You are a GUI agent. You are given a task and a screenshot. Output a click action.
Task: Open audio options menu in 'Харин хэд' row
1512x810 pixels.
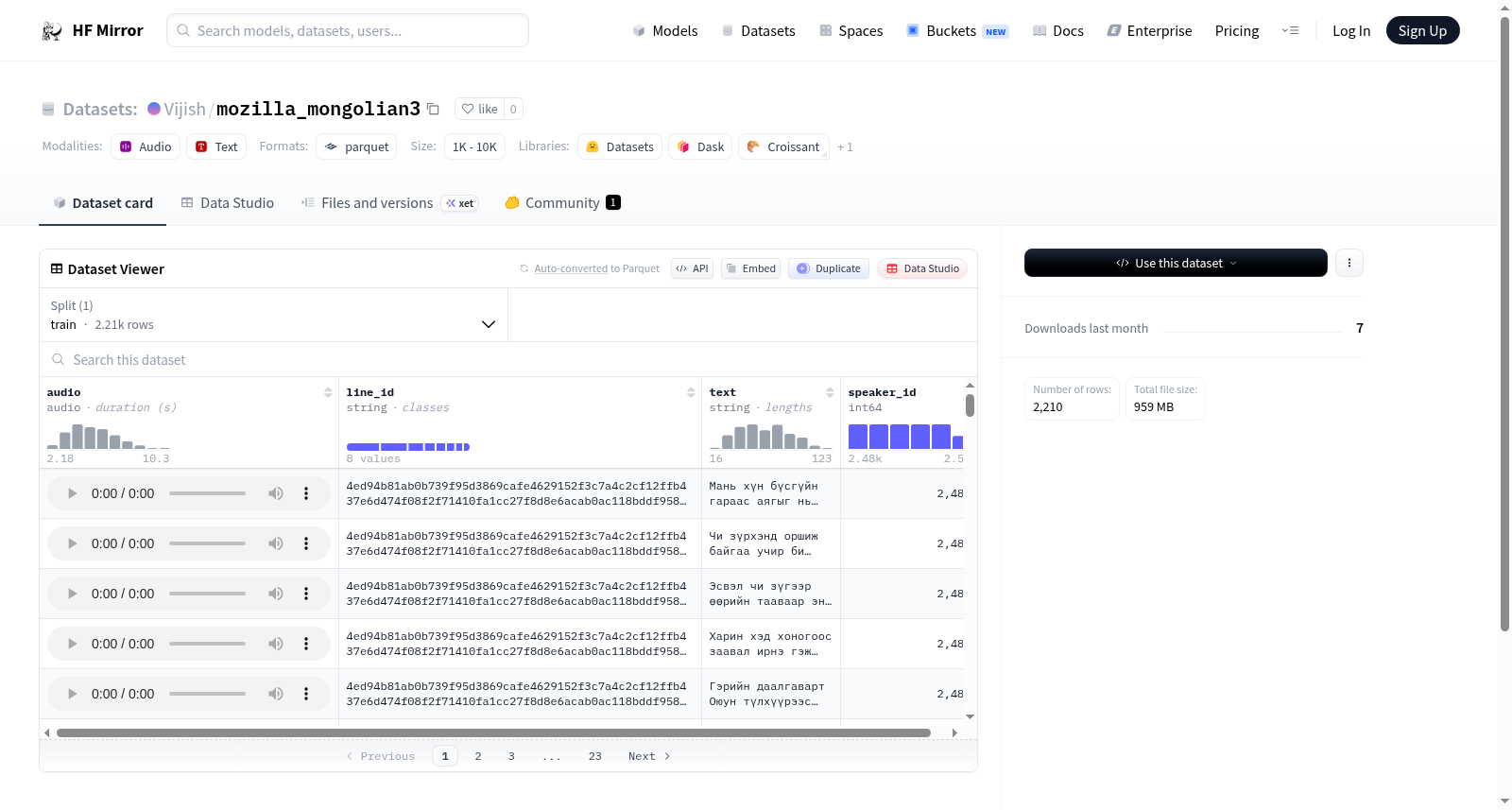pyautogui.click(x=306, y=644)
